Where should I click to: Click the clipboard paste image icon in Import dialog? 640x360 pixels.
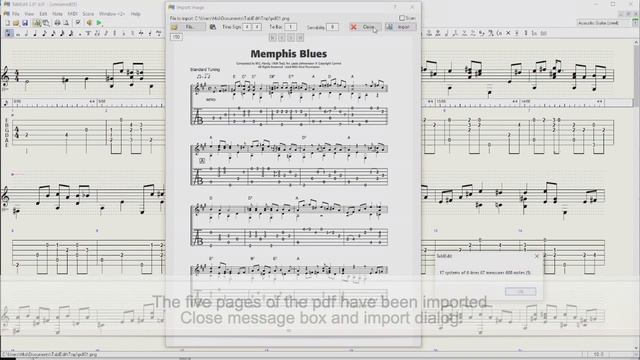(x=213, y=27)
